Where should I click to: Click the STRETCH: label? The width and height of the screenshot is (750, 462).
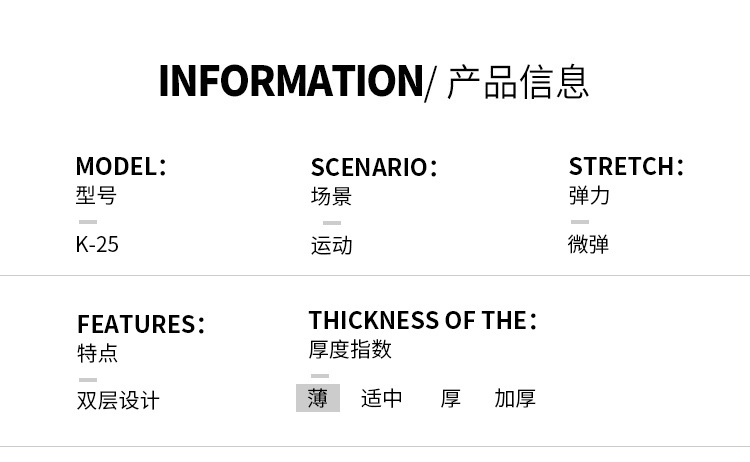tap(626, 166)
